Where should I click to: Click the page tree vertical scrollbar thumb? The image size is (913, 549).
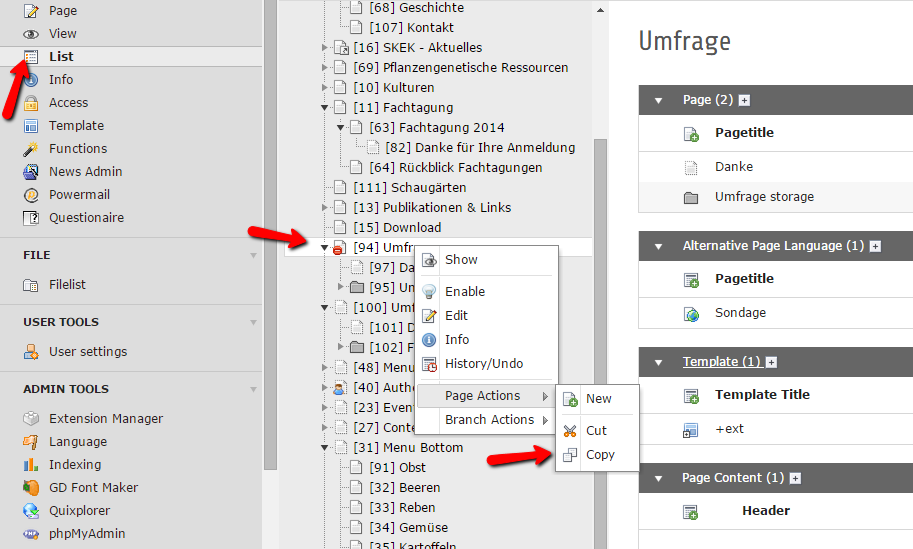point(600,343)
